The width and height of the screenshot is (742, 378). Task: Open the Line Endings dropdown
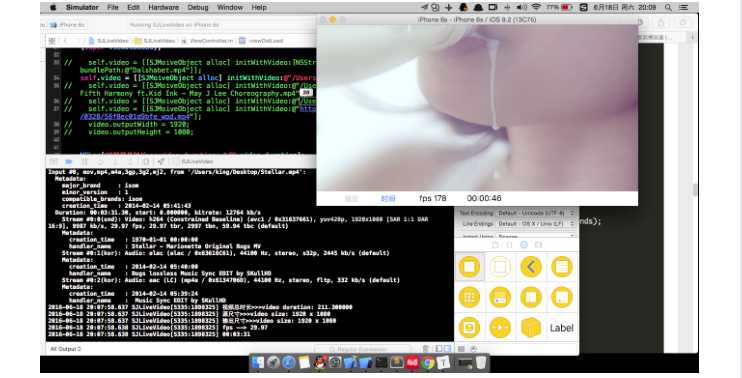536,224
